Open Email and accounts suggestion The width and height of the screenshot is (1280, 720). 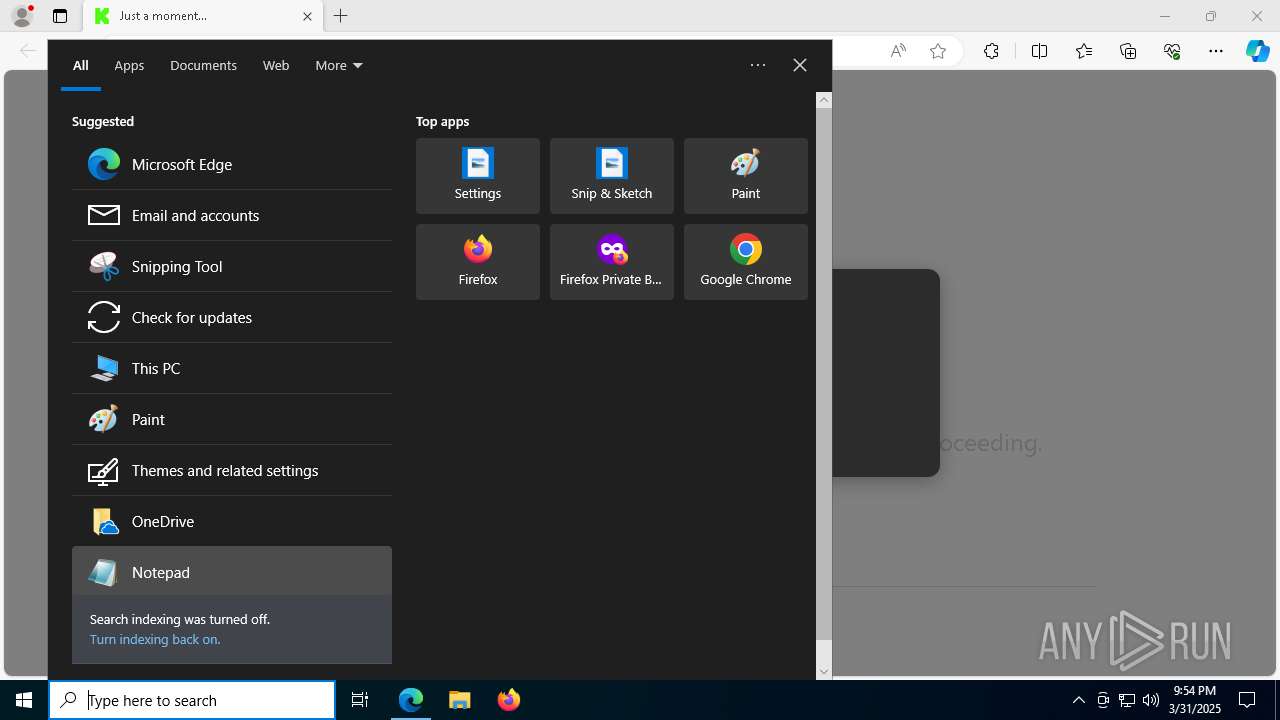(x=232, y=215)
